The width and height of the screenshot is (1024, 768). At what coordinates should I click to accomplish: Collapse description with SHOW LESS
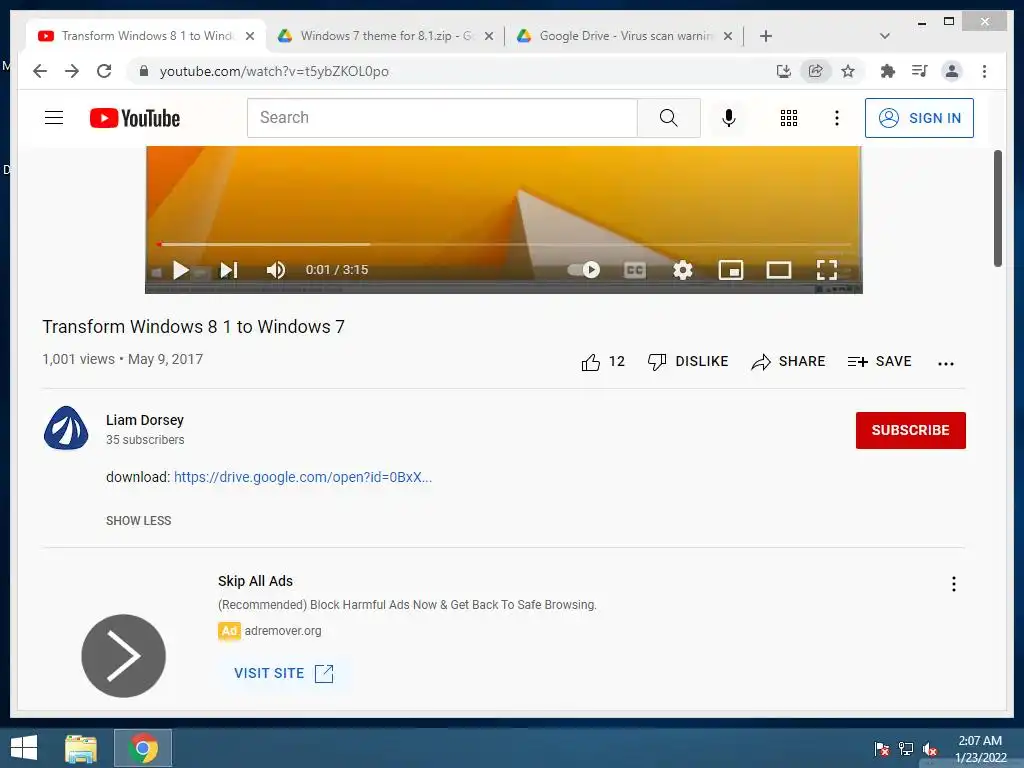[138, 520]
